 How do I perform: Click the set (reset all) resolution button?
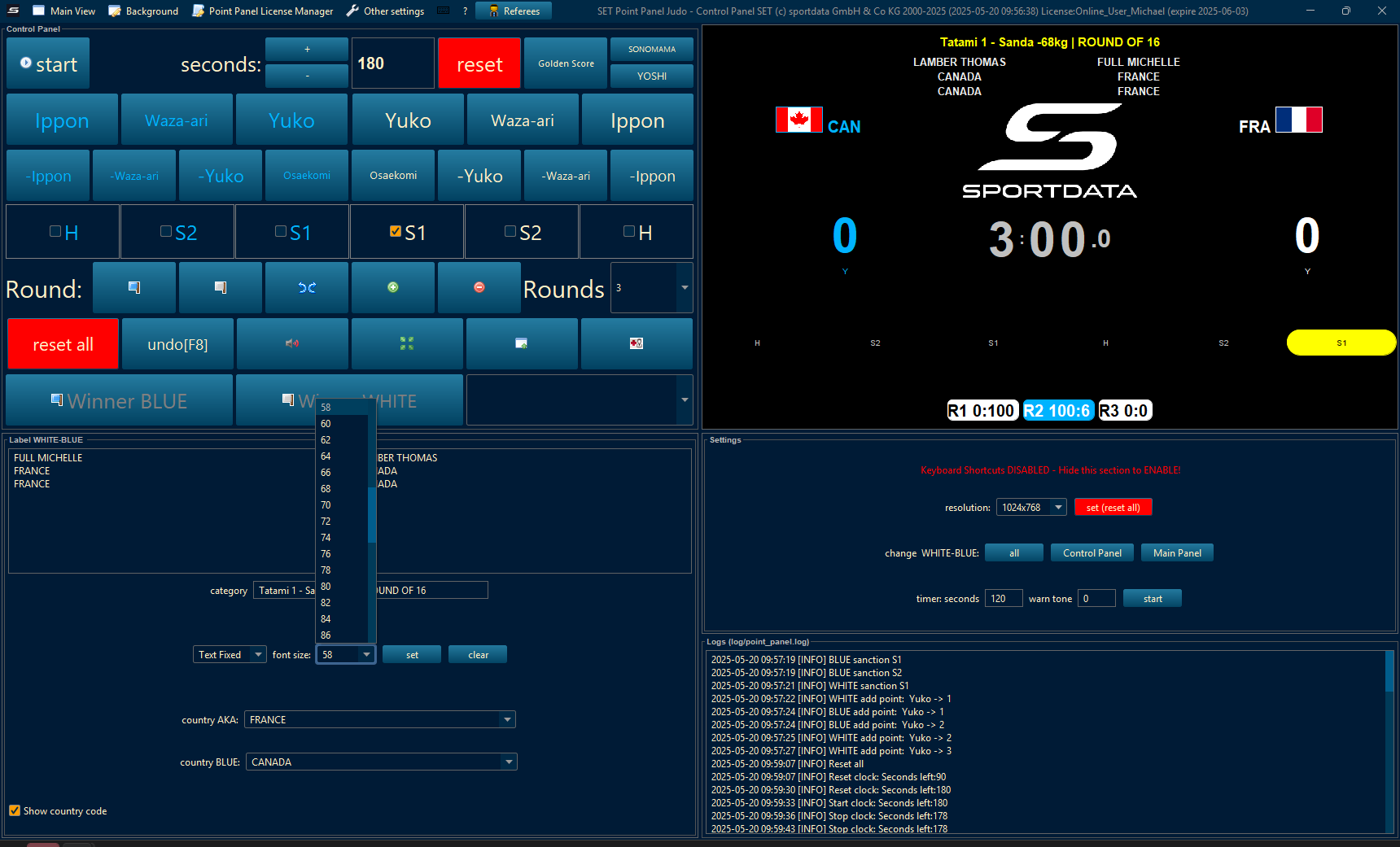(x=1113, y=507)
